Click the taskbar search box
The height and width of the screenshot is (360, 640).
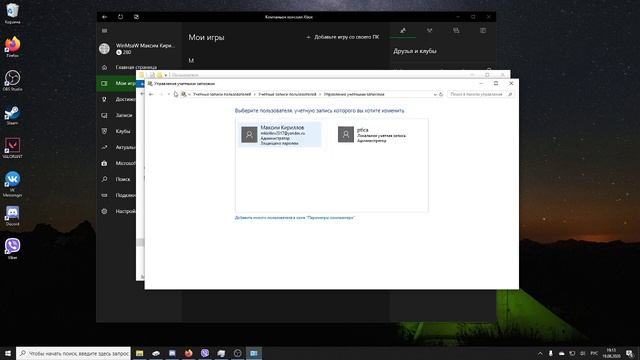point(73,353)
